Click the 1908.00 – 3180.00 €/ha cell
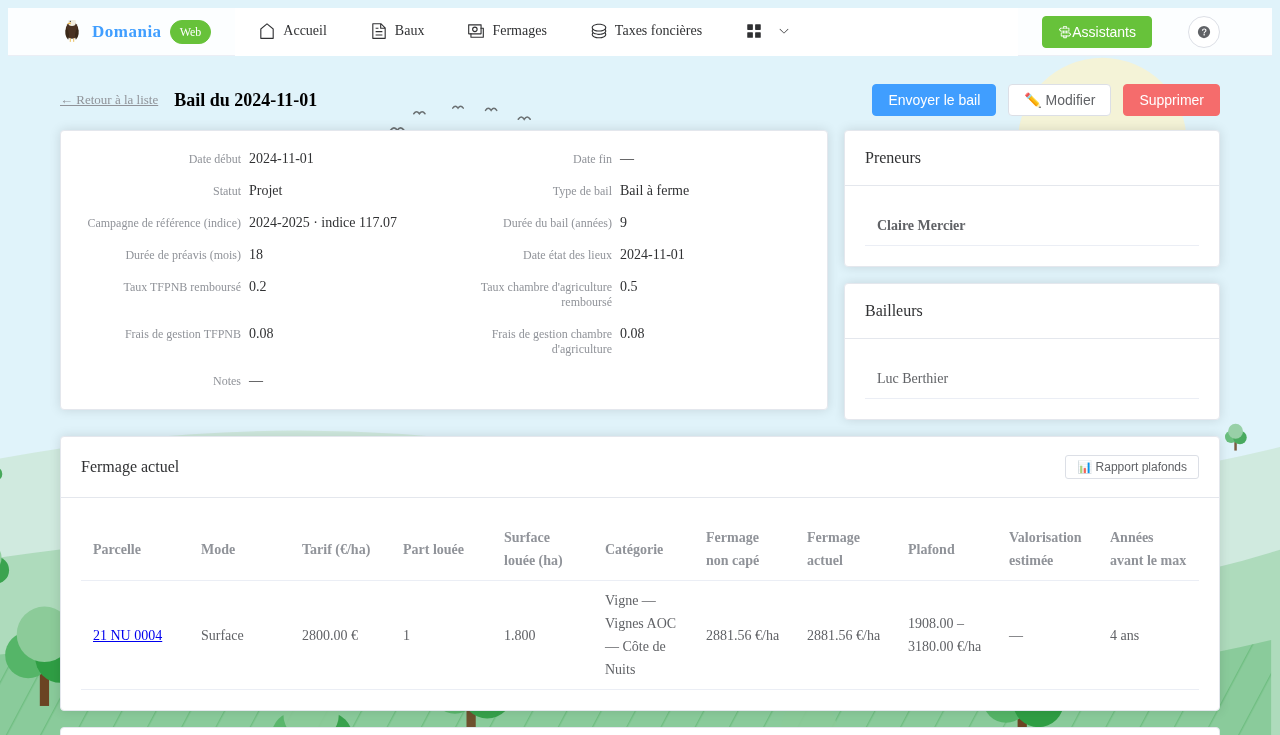The height and width of the screenshot is (735, 1280). pyautogui.click(x=944, y=635)
